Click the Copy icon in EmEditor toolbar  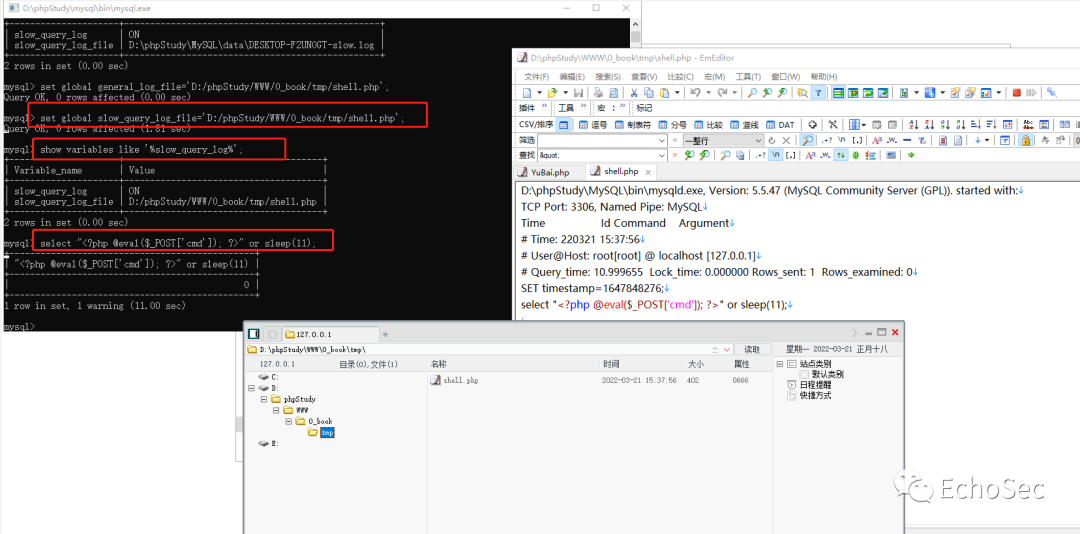(649, 92)
